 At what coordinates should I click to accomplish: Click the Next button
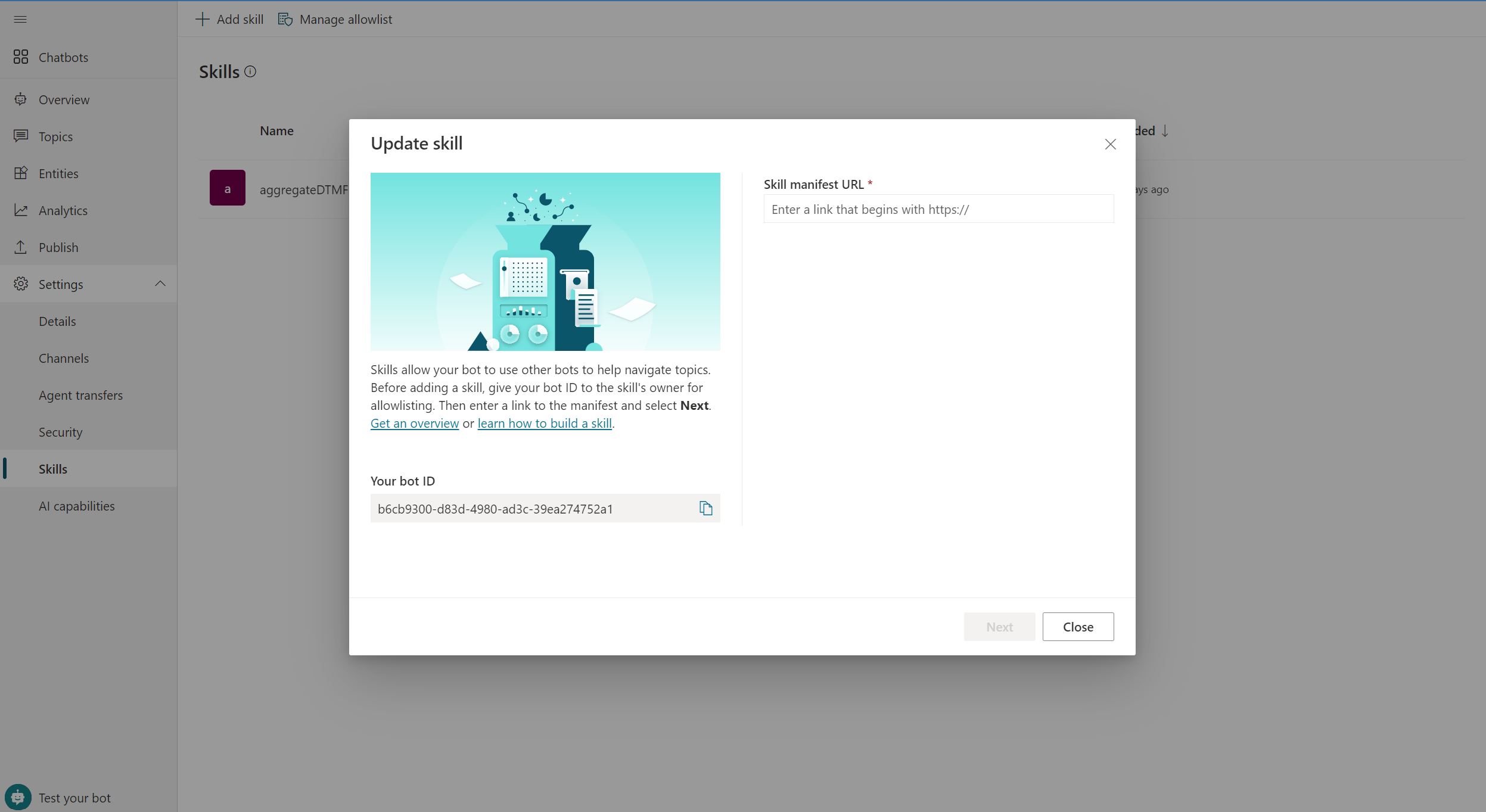999,627
